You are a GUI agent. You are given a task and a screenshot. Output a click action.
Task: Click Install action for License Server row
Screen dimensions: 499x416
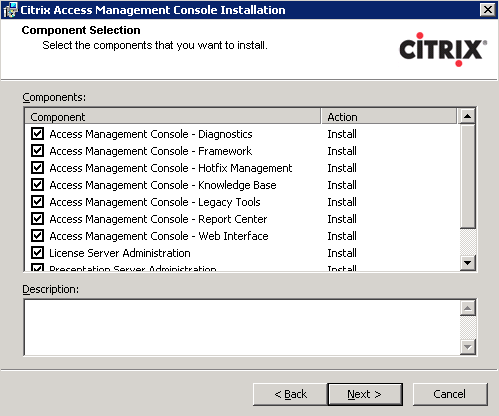[342, 253]
